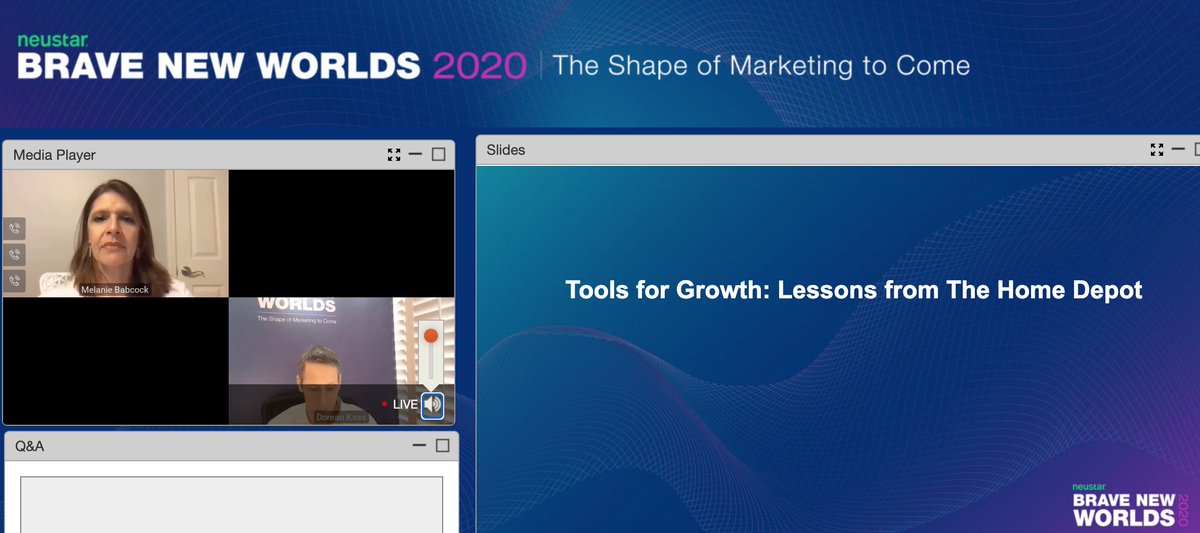Mute audio with the speaker icon
Viewport: 1200px width, 533px height.
click(432, 405)
